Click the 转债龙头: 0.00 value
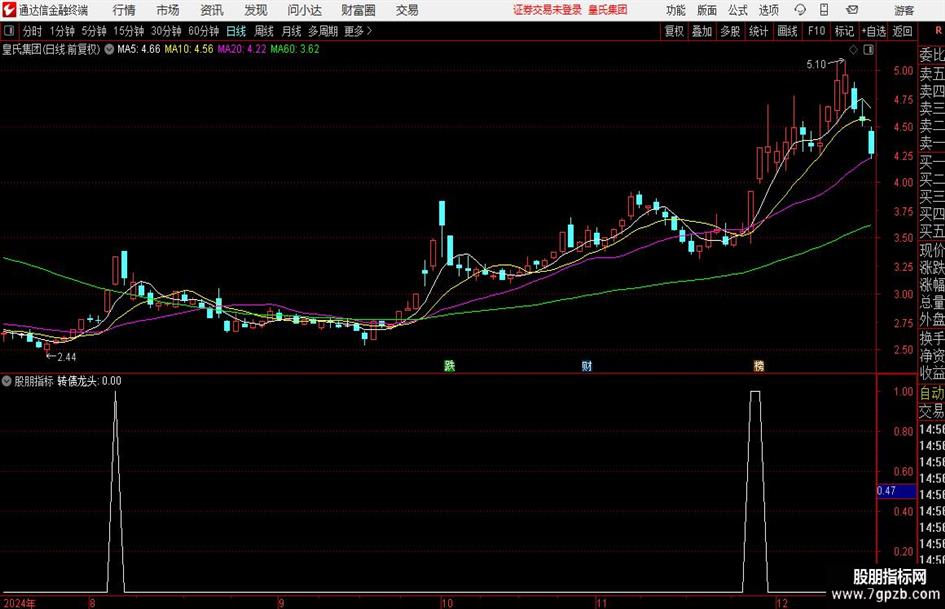Image resolution: width=945 pixels, height=609 pixels. [x=89, y=381]
